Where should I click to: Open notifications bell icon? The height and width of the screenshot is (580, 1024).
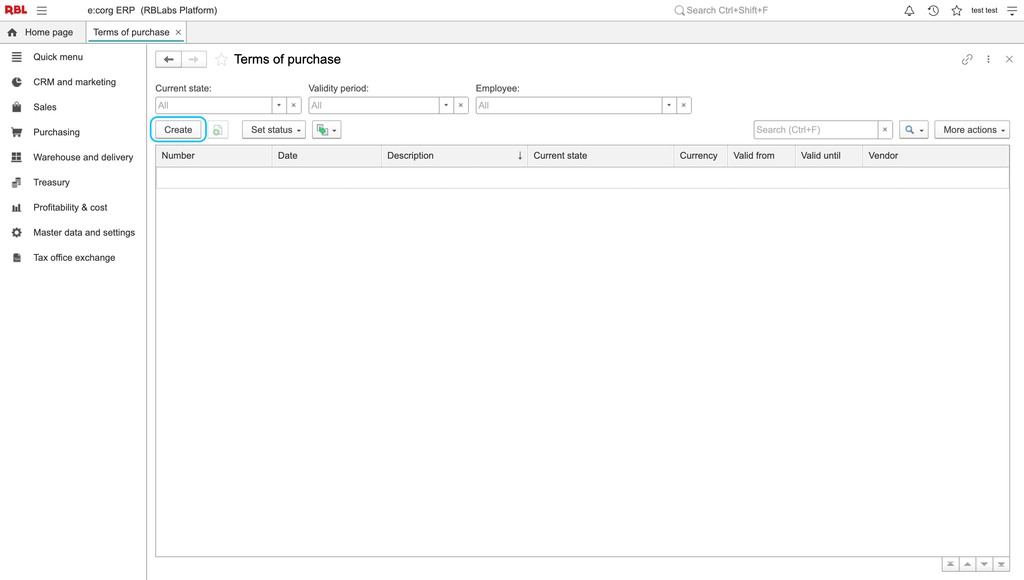[909, 10]
